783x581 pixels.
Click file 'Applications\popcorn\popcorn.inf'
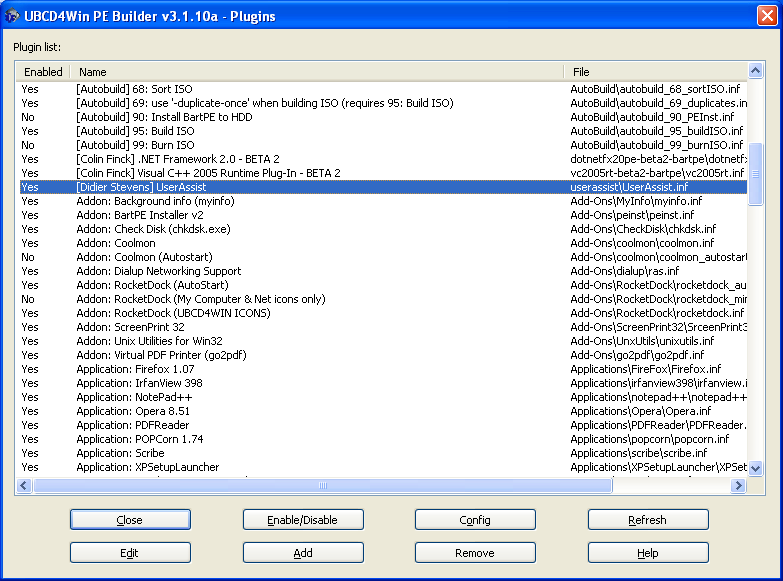click(650, 439)
